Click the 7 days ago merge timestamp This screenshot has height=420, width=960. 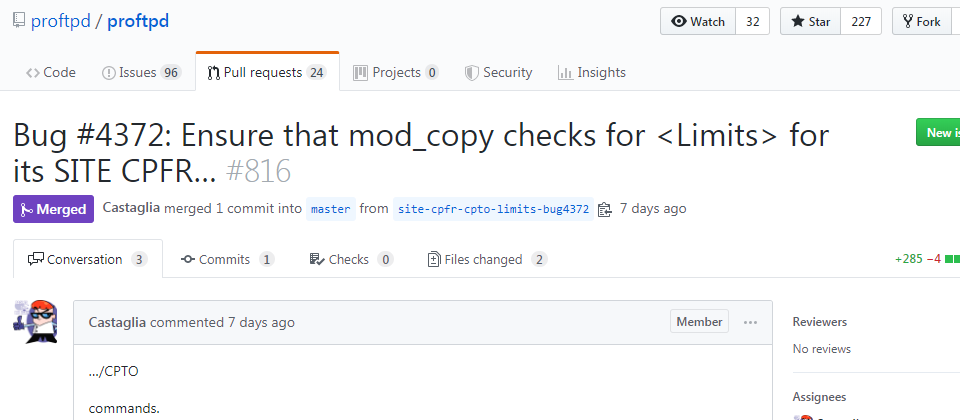[653, 208]
